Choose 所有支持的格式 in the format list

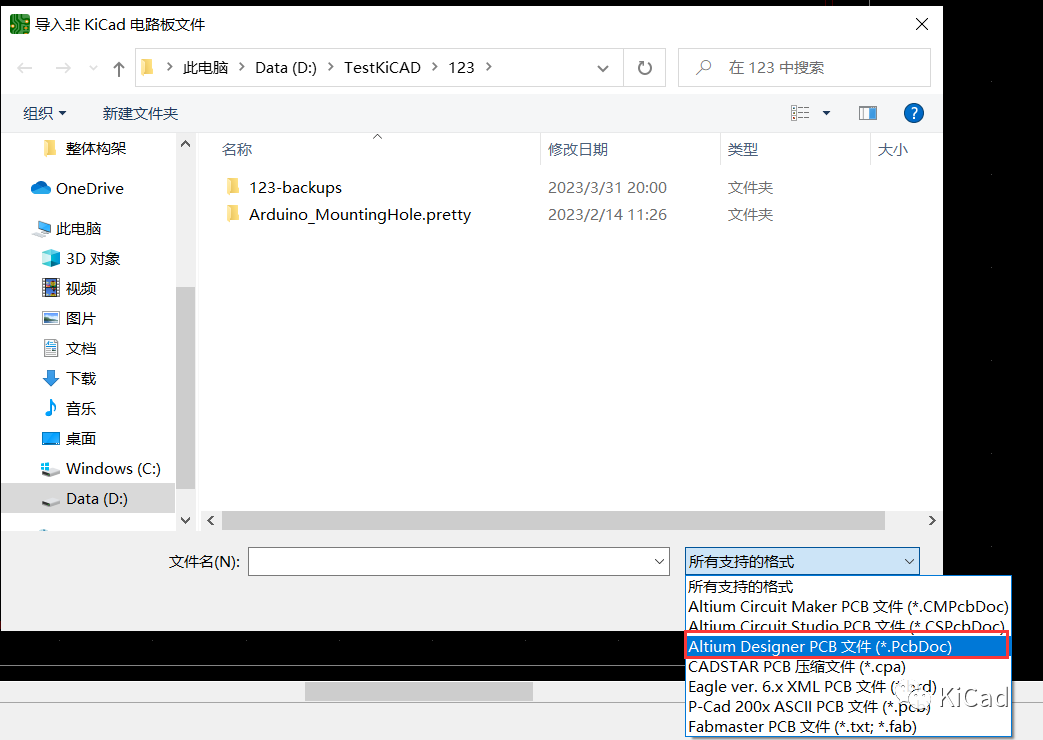tap(848, 587)
